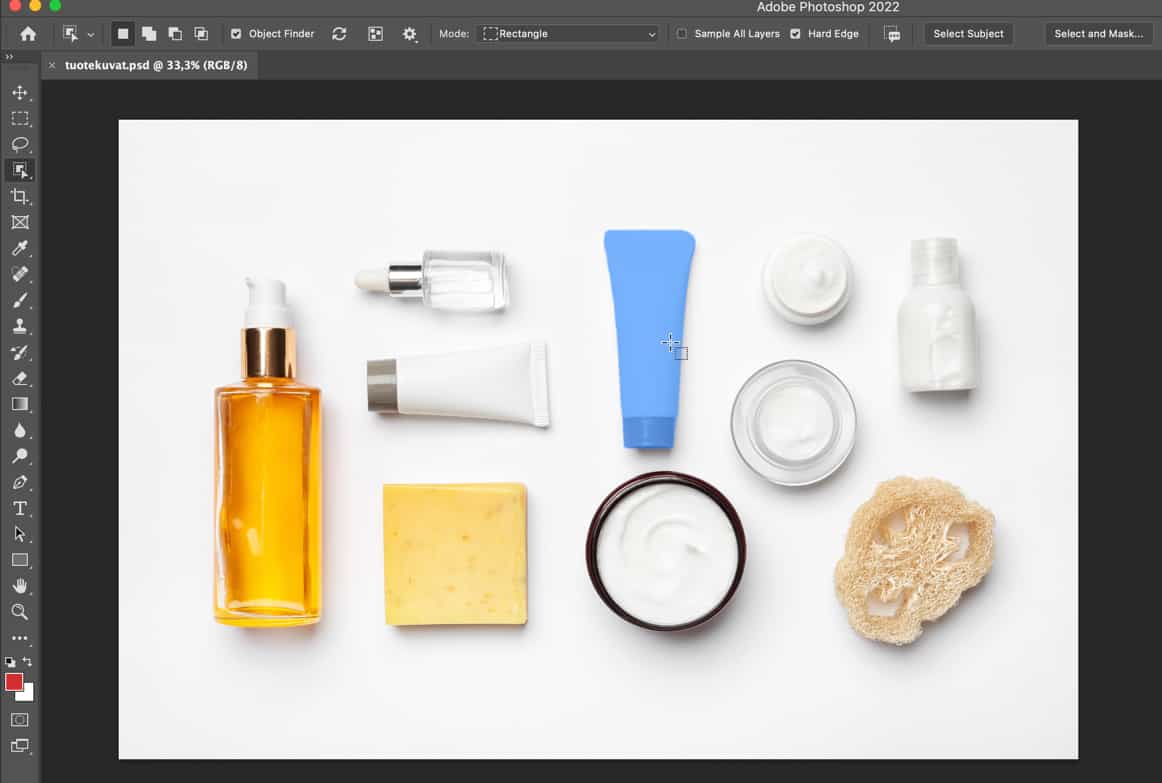Choose New Selection mode

[123, 34]
